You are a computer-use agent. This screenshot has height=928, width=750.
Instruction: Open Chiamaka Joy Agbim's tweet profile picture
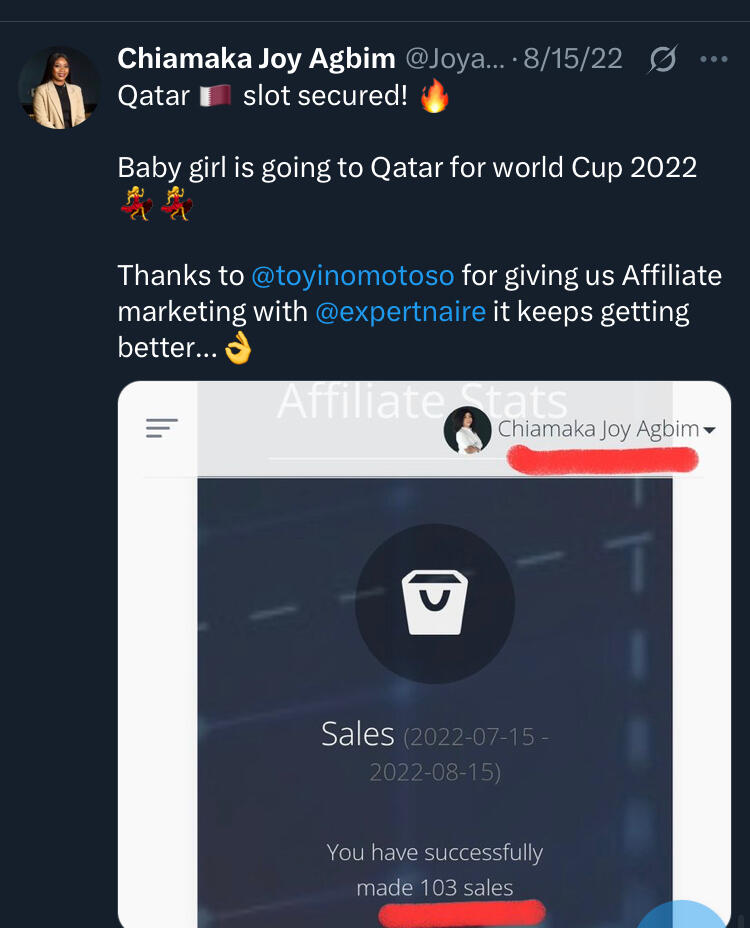[58, 87]
